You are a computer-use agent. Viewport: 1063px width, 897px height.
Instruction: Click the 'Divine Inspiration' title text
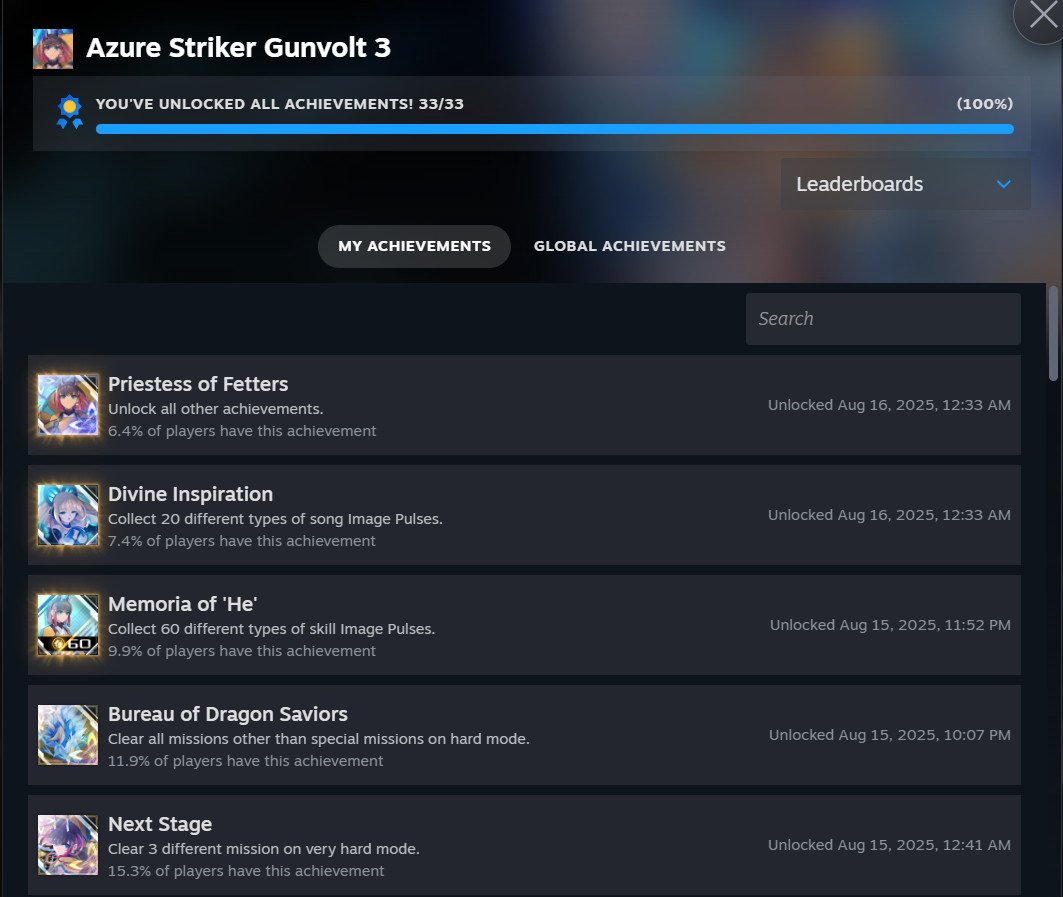(x=190, y=494)
